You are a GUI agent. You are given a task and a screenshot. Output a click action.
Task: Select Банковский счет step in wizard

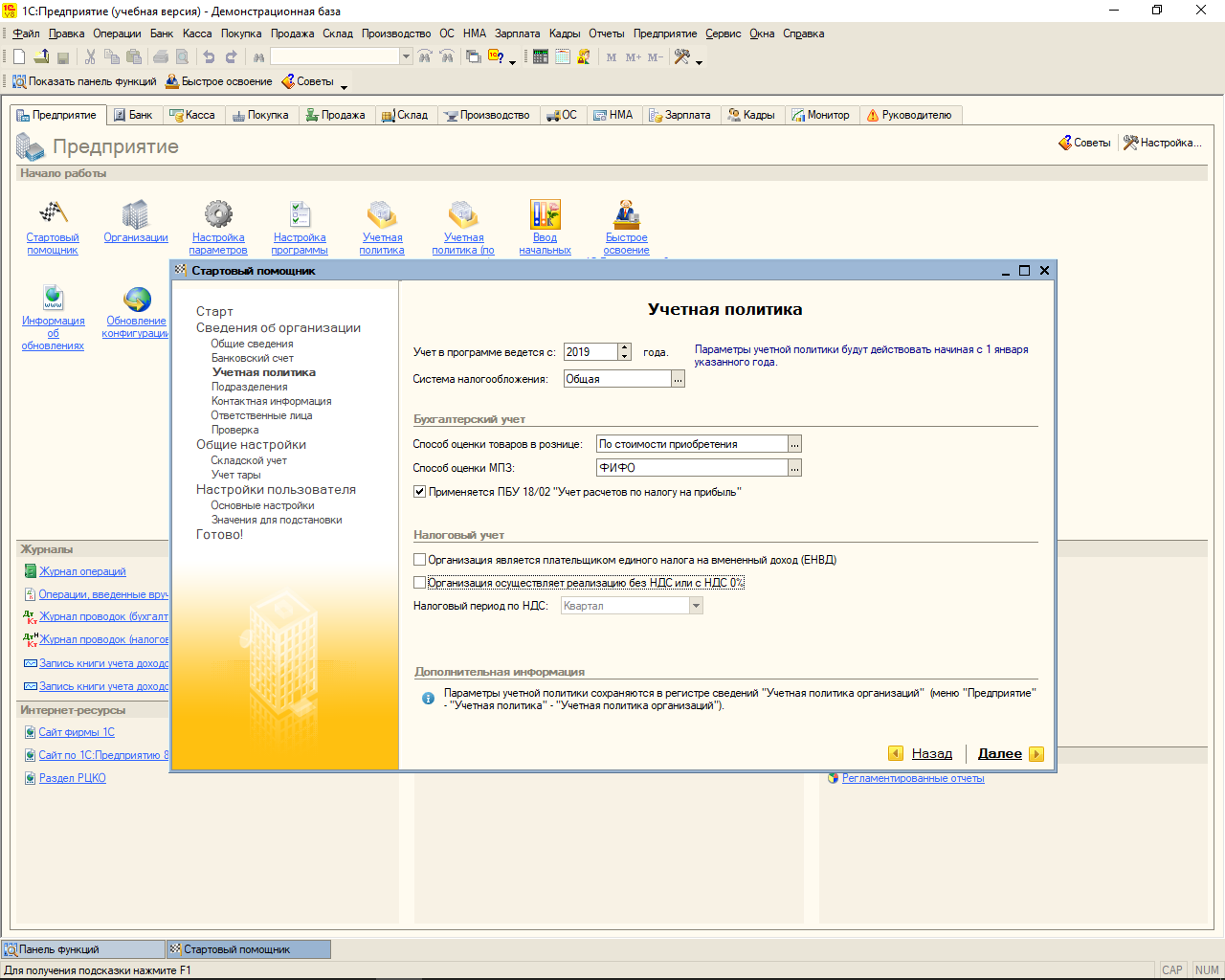pos(252,358)
